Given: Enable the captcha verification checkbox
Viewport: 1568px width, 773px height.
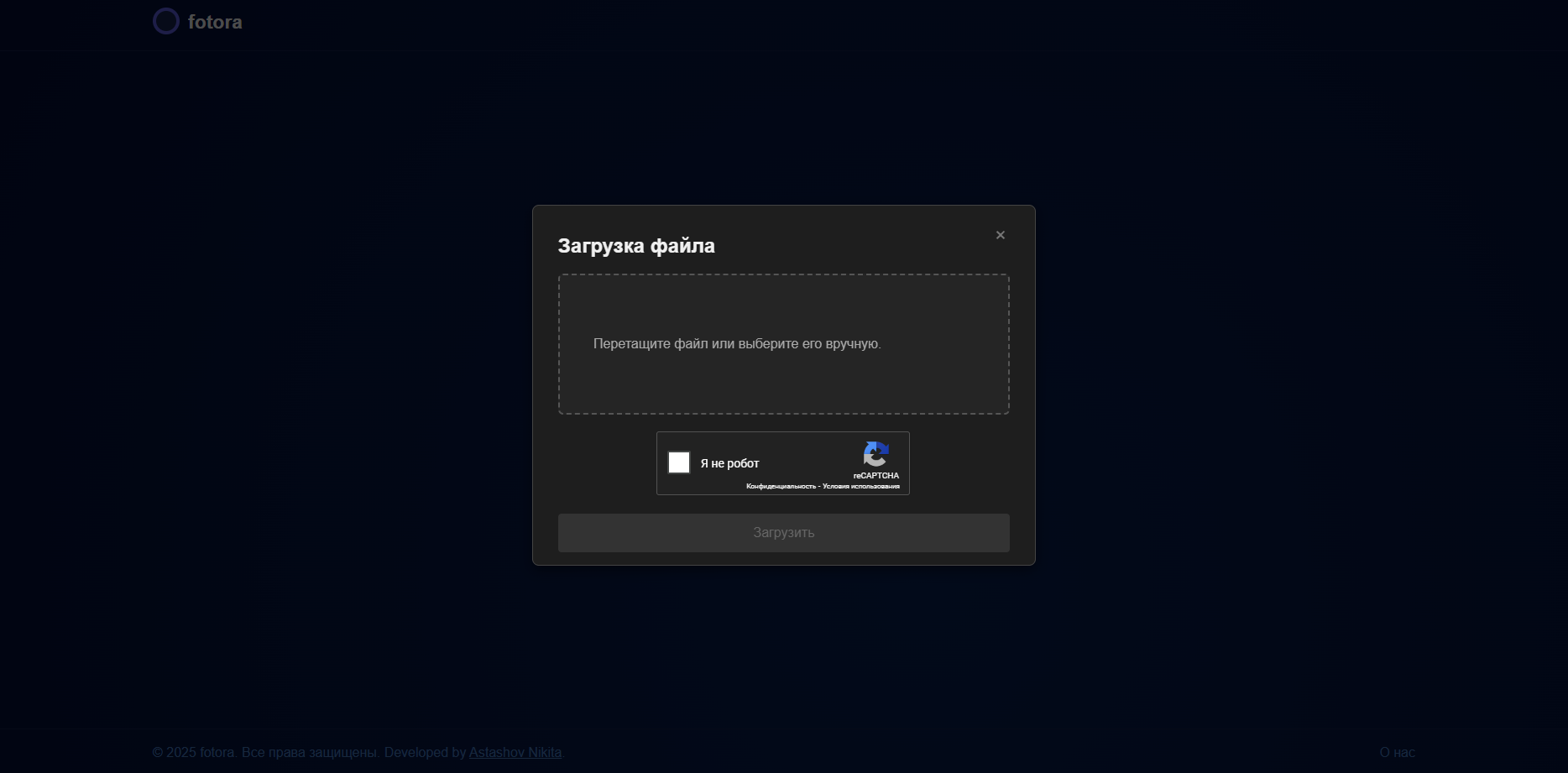Looking at the screenshot, I should (x=679, y=462).
